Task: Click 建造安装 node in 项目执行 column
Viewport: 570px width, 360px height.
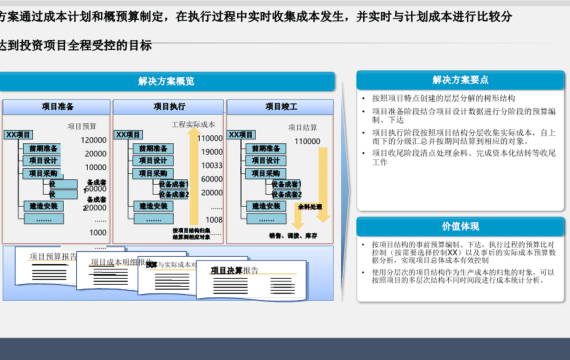Action: point(153,207)
